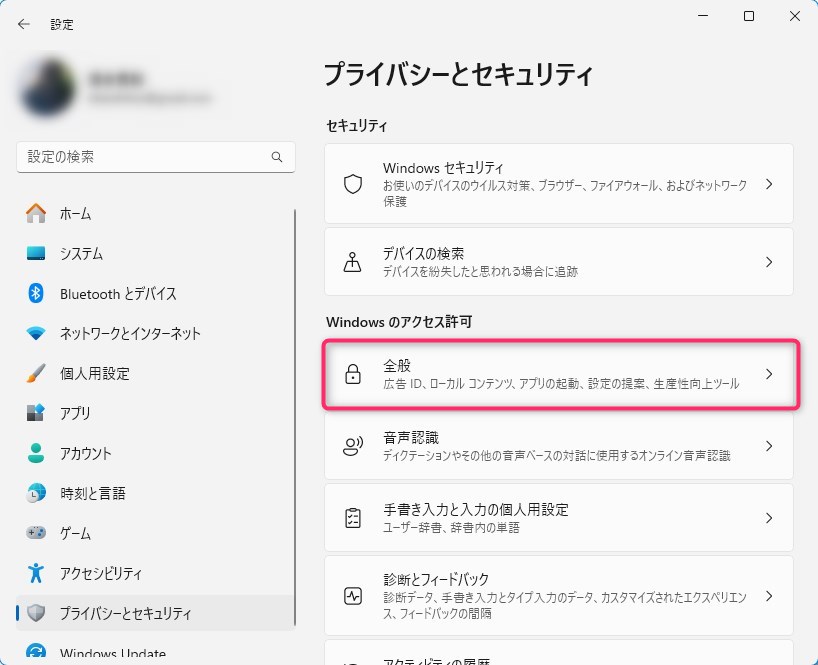Expand Windows セキュリティ with its chevron
The image size is (818, 665).
tap(769, 185)
